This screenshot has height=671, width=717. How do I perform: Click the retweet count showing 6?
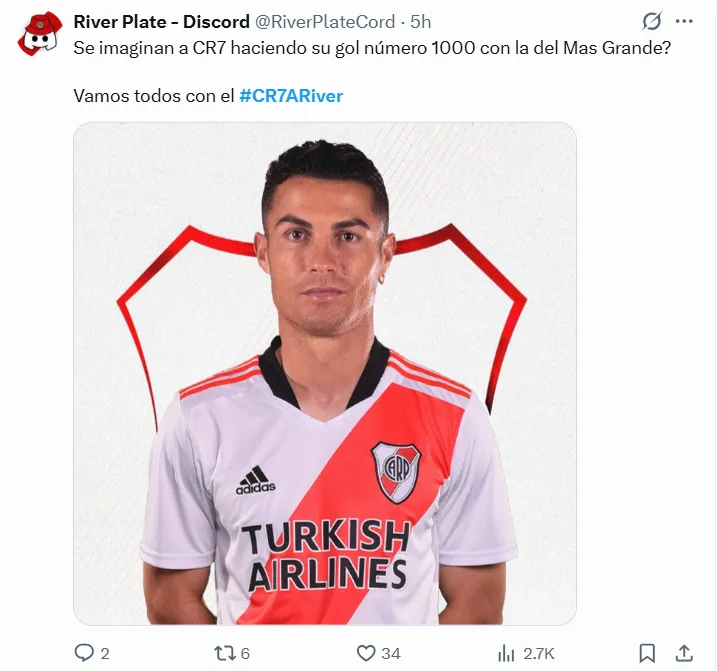coord(245,653)
